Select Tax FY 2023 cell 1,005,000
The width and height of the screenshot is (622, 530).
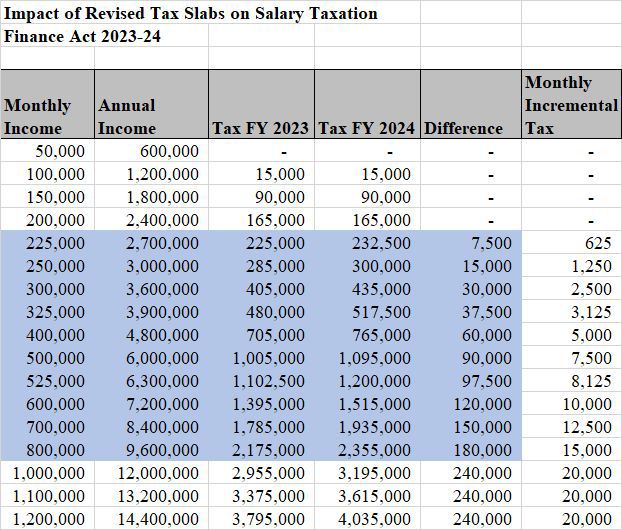pyautogui.click(x=261, y=357)
